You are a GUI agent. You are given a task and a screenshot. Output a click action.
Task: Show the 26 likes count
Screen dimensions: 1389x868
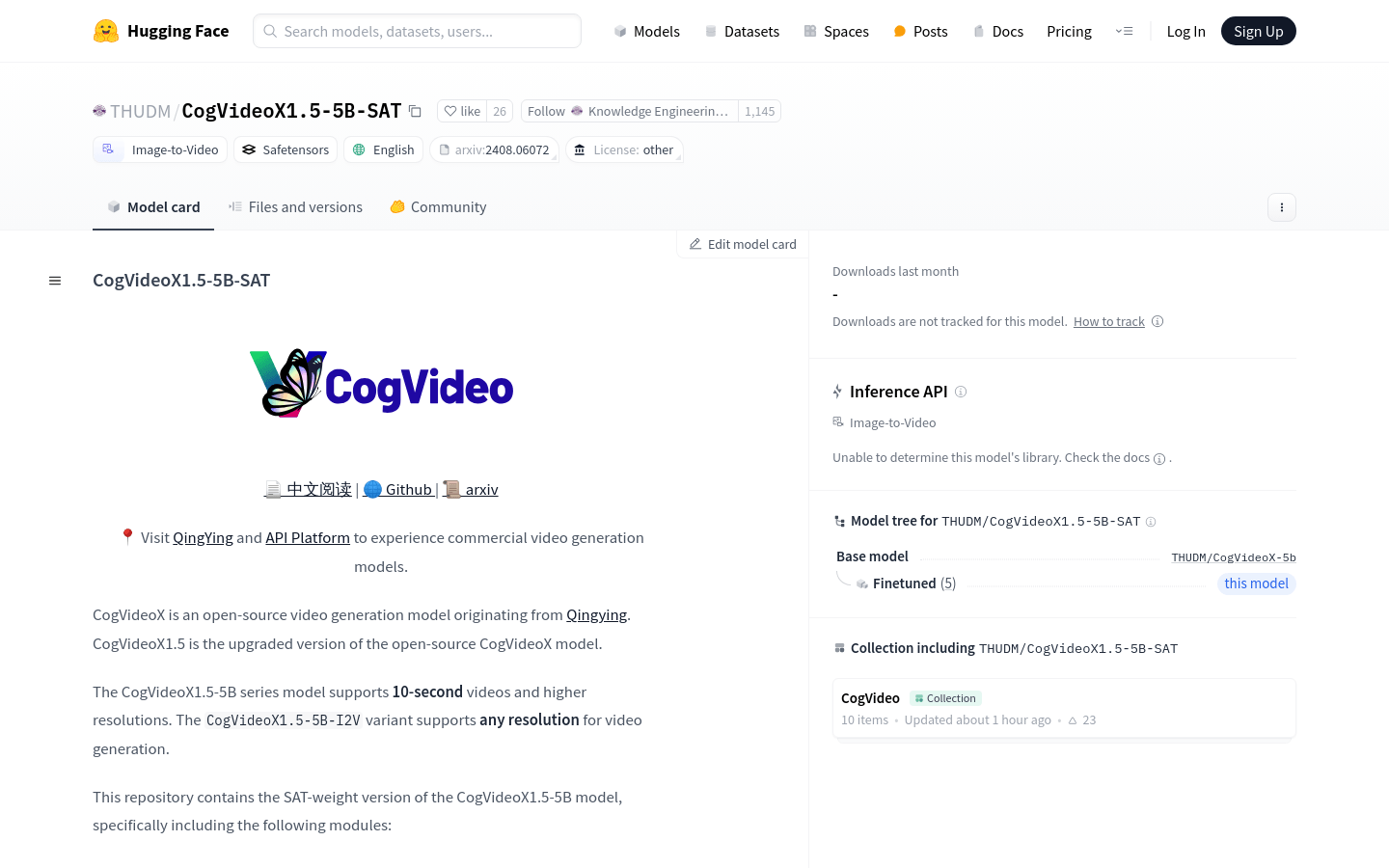click(500, 111)
